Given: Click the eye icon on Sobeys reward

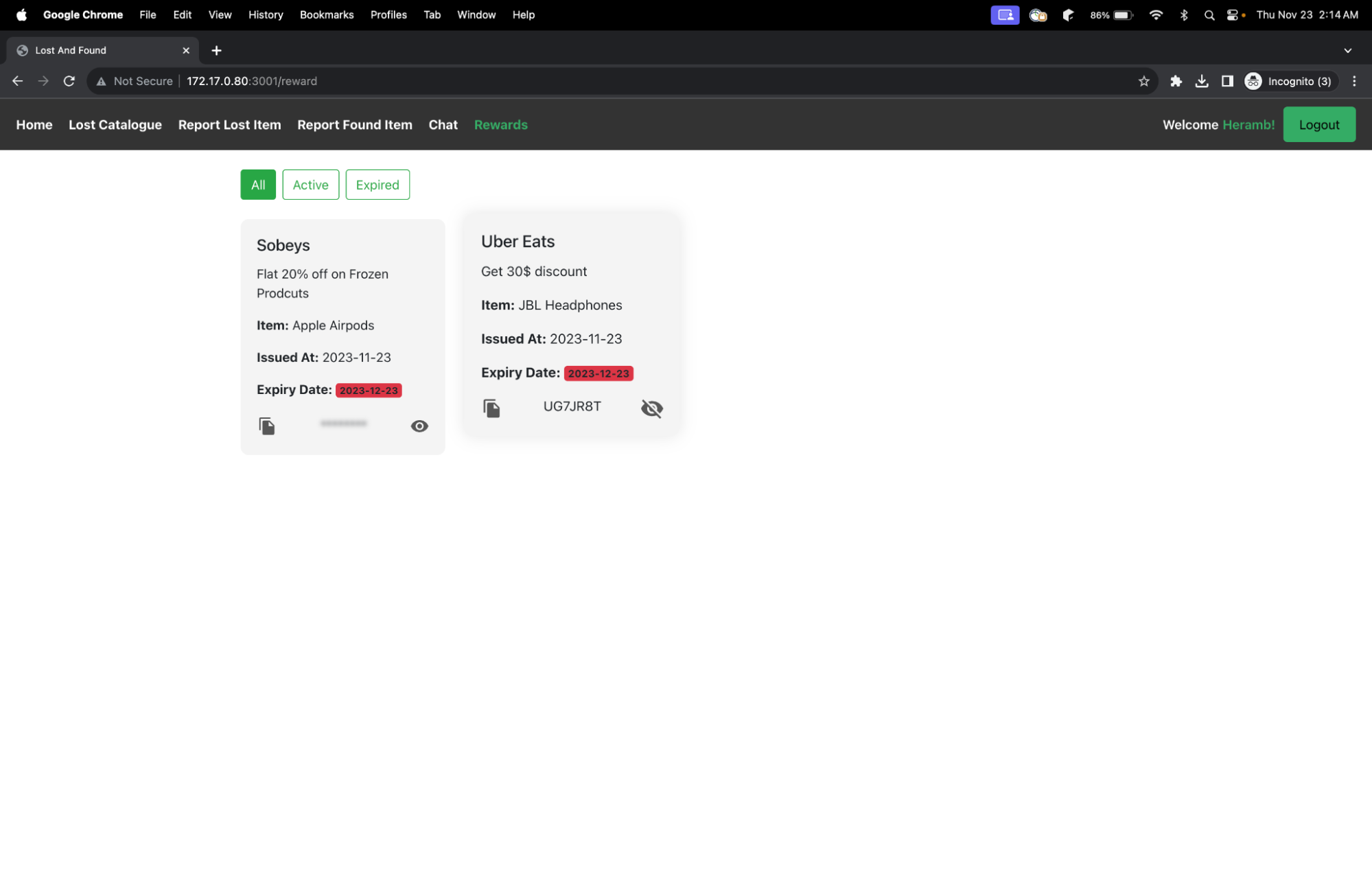Looking at the screenshot, I should (x=419, y=425).
